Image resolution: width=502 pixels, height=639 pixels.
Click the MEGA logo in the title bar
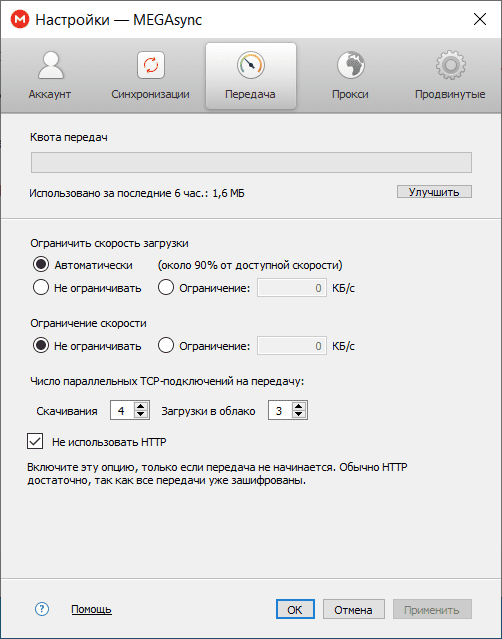pyautogui.click(x=20, y=19)
